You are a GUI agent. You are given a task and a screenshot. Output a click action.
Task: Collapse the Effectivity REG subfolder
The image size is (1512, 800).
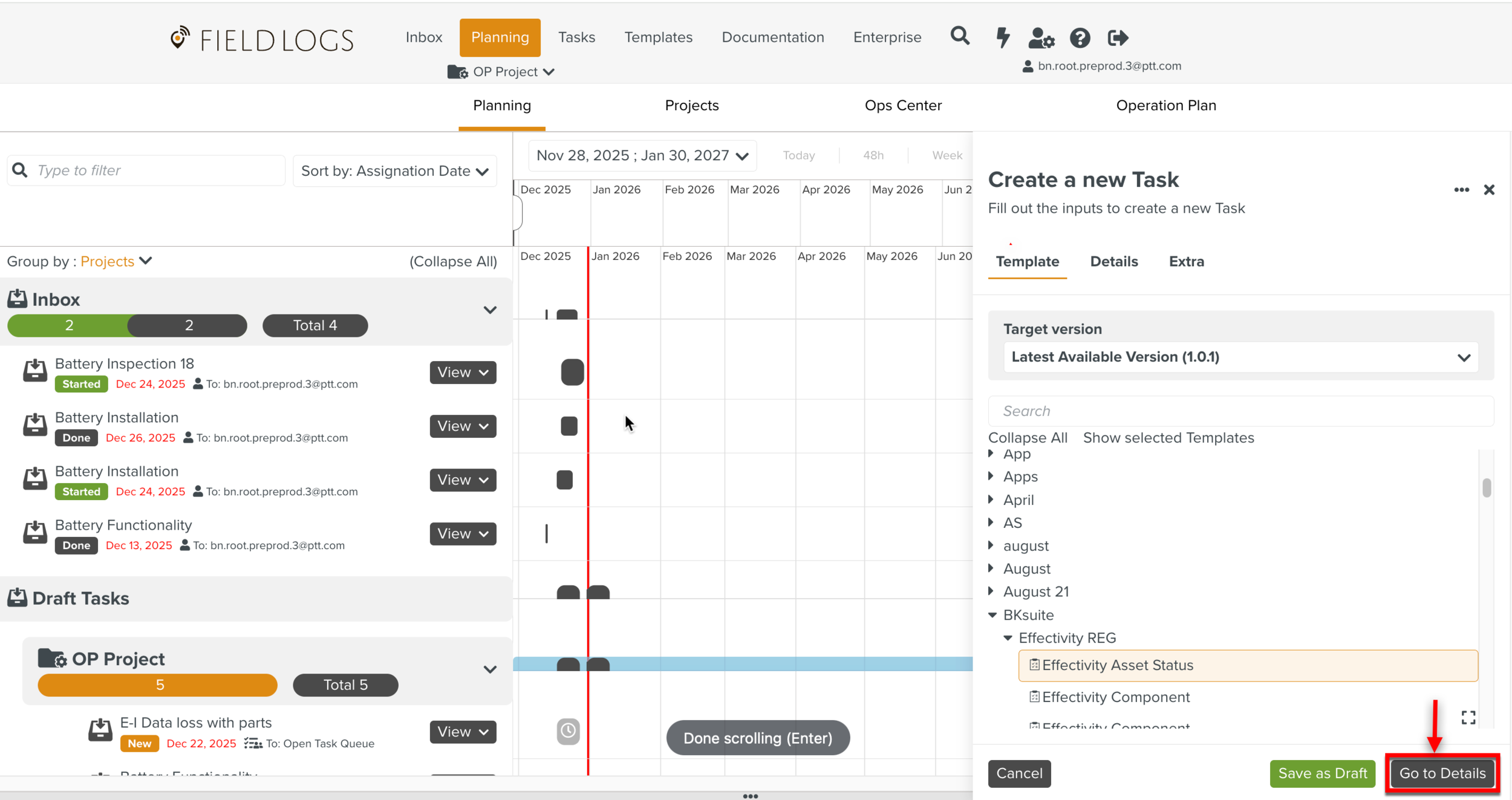click(1008, 638)
